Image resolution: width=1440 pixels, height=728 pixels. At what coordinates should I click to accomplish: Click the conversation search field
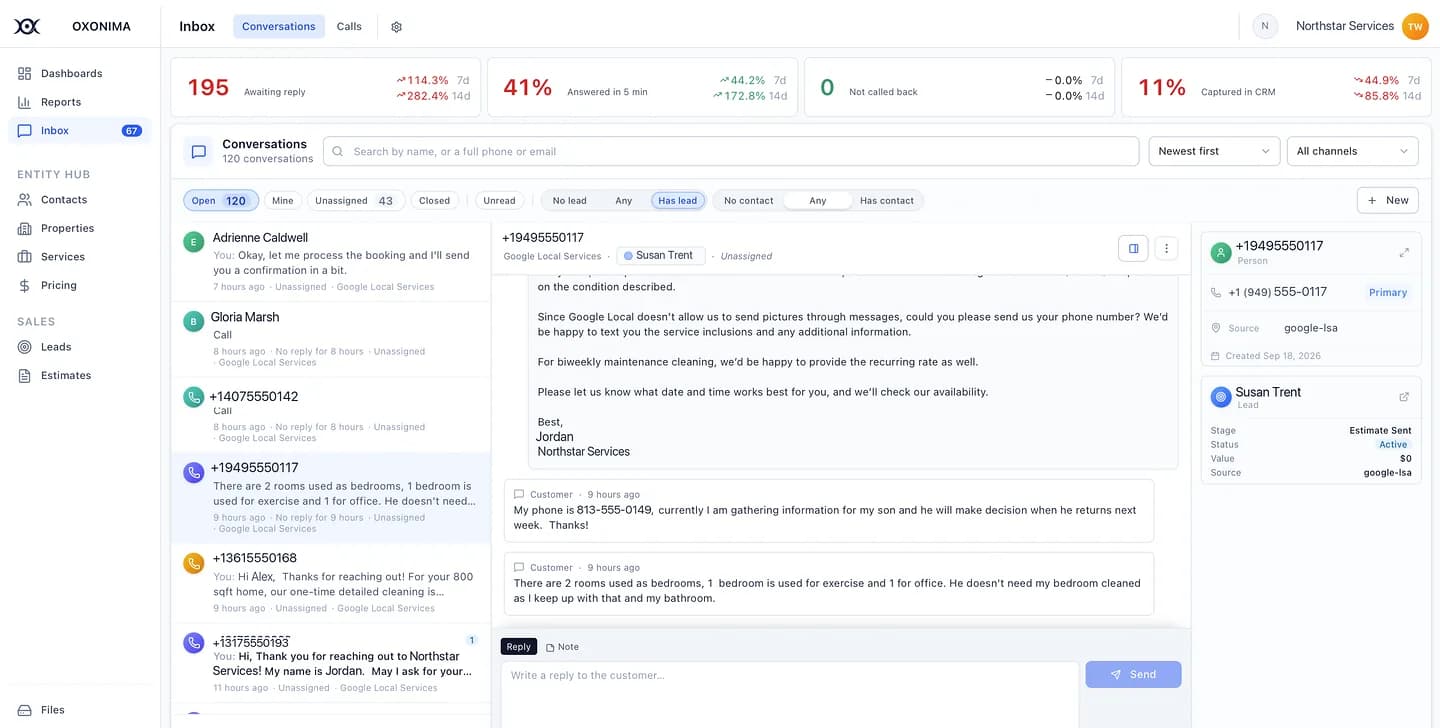pyautogui.click(x=731, y=152)
